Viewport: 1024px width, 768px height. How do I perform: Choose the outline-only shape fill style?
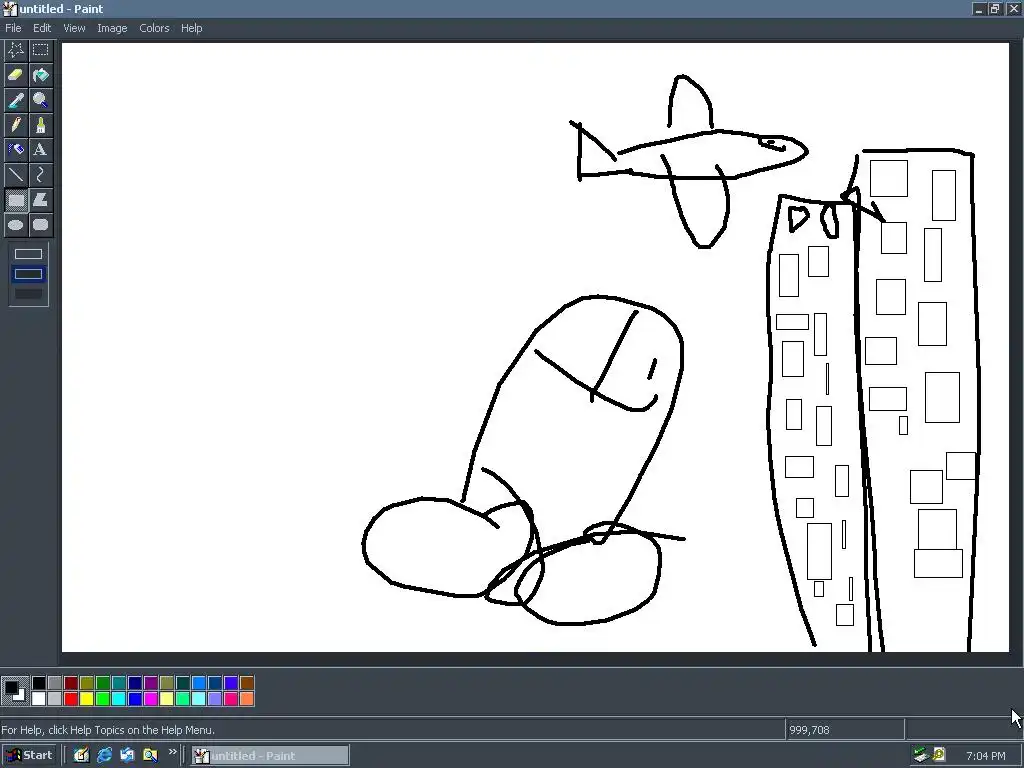[29, 254]
